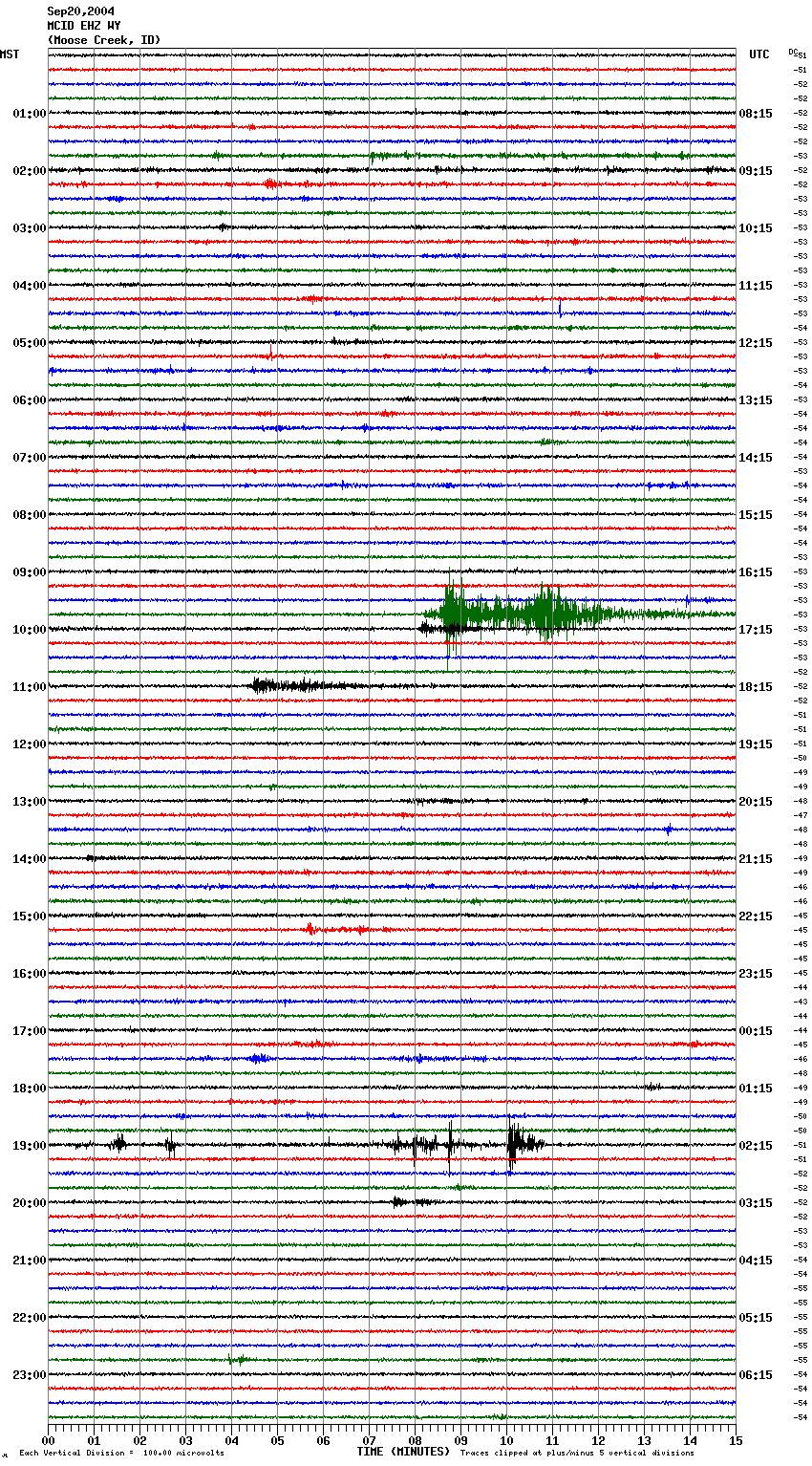The image size is (812, 1466).
Task: Pick the 23:15 UTC time label
Action: tap(756, 974)
